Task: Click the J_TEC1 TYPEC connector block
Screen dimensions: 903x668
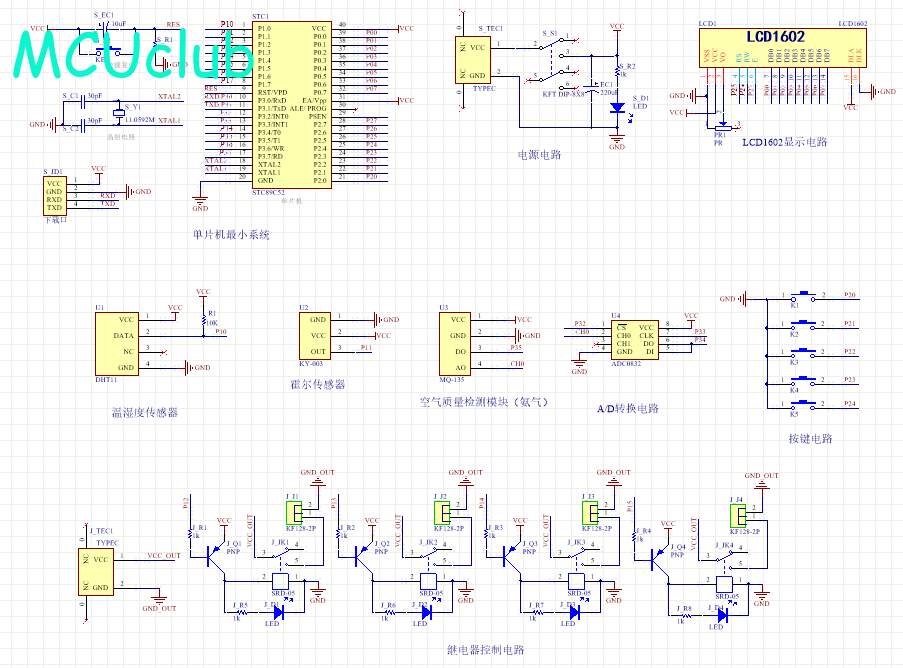Action: [94, 573]
